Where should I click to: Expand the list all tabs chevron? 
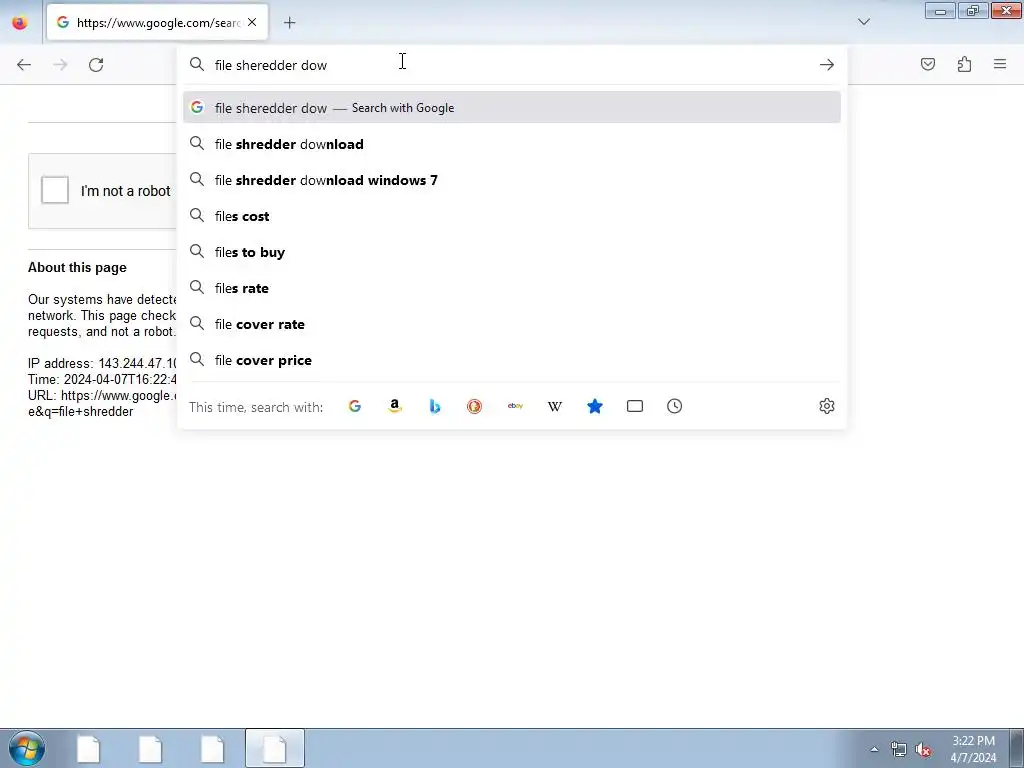[863, 22]
